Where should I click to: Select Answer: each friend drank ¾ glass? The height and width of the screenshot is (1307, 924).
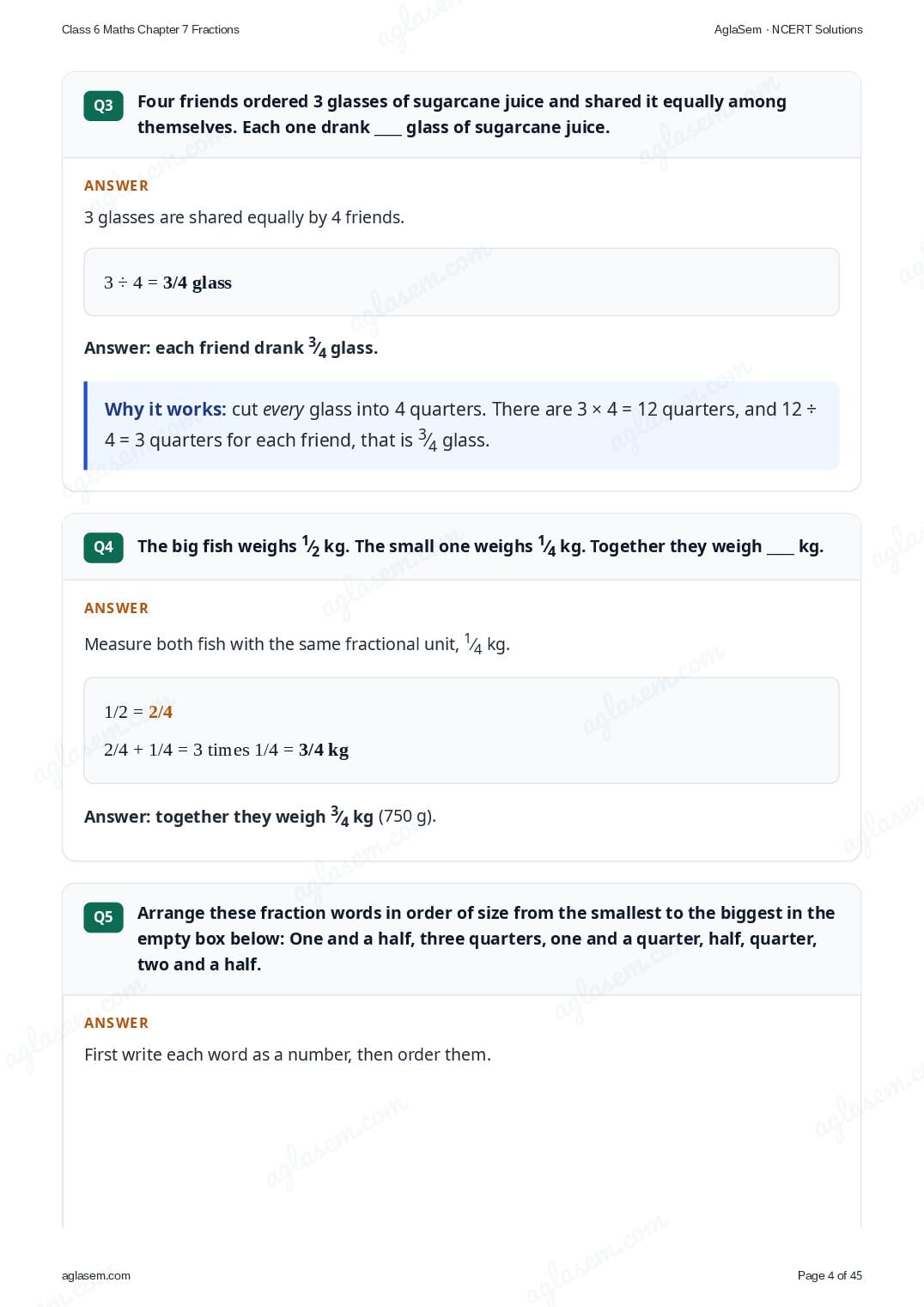[x=231, y=348]
